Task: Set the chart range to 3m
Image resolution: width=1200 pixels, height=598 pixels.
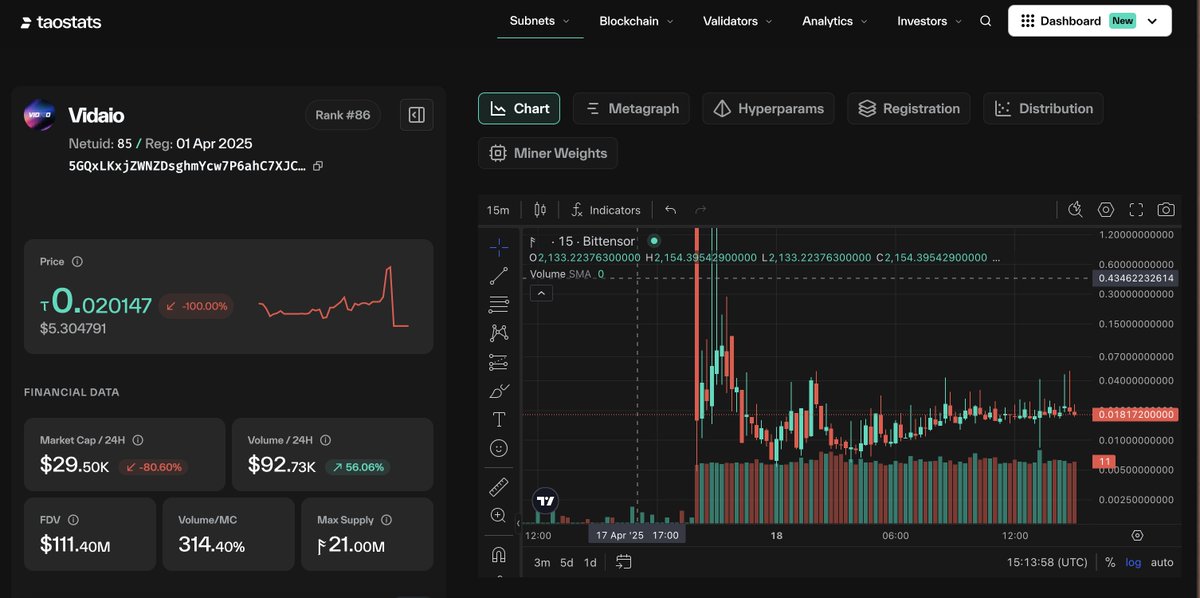Action: (542, 562)
